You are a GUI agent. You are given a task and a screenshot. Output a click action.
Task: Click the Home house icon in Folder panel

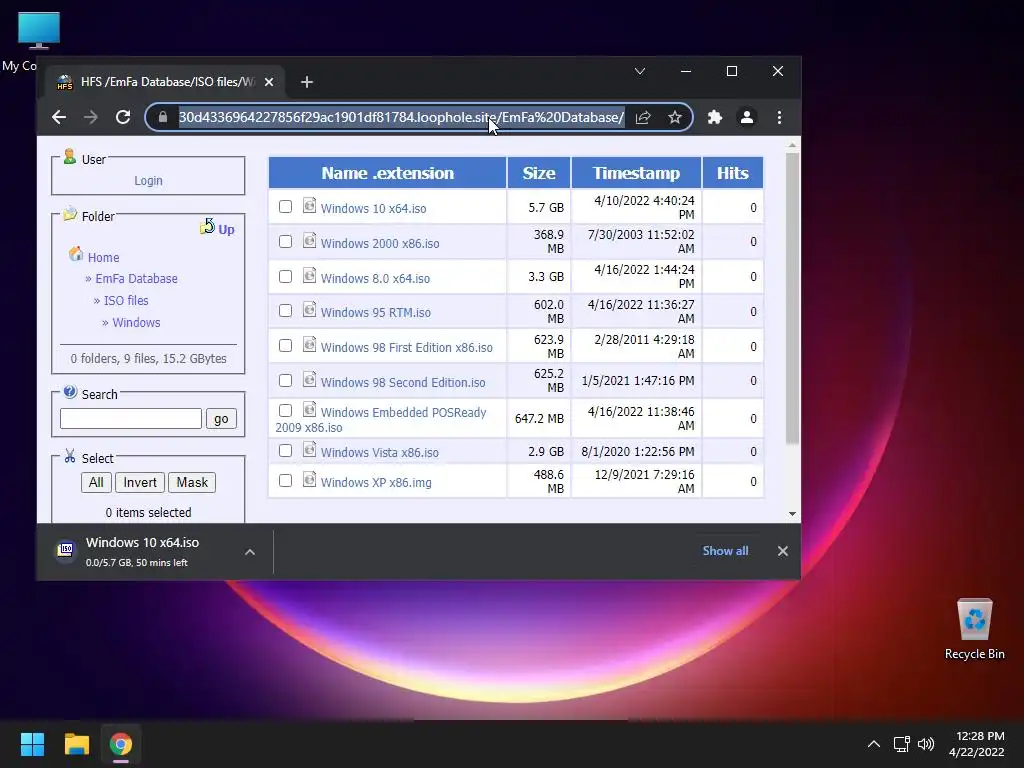(x=76, y=254)
